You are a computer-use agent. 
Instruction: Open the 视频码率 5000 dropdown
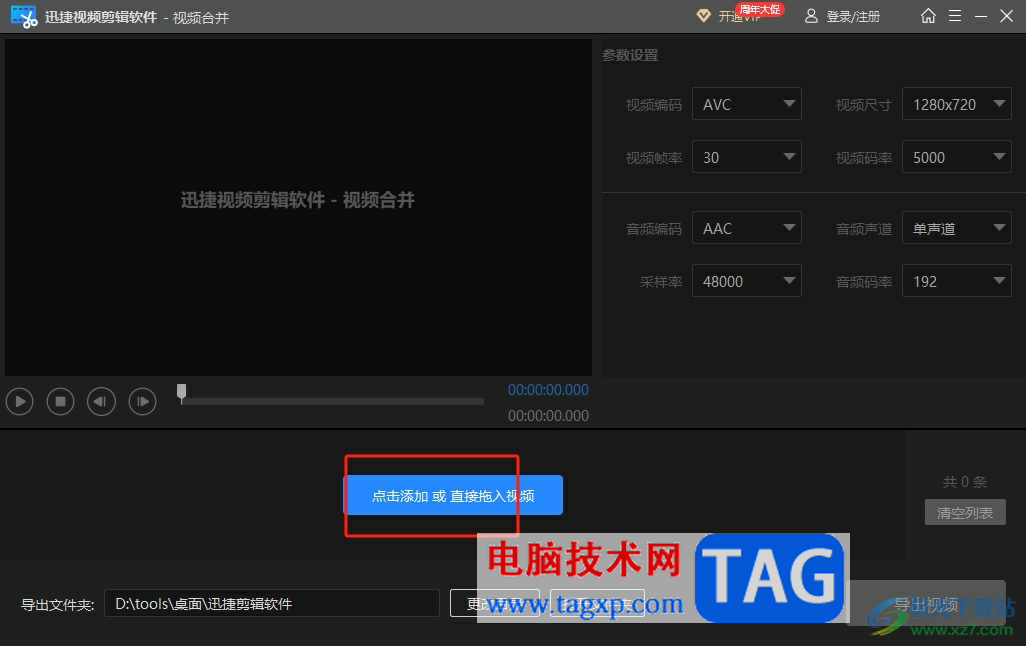tap(957, 157)
